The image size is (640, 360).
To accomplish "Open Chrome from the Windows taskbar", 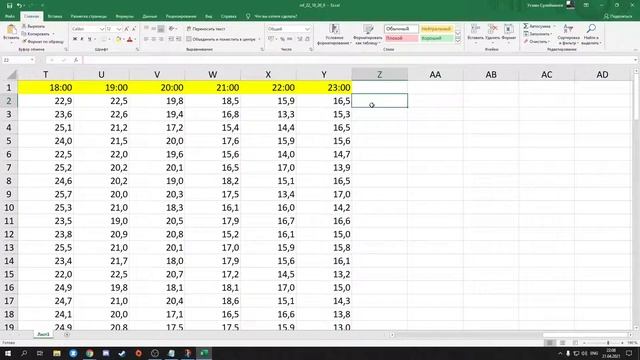I will [89, 353].
